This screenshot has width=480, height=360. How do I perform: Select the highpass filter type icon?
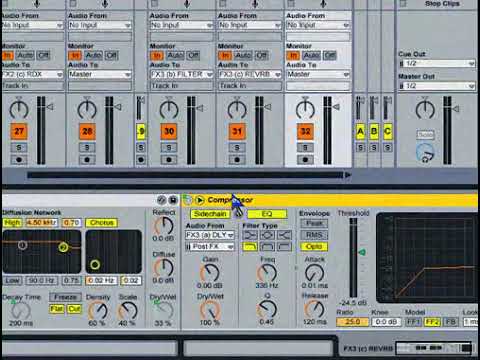[284, 247]
